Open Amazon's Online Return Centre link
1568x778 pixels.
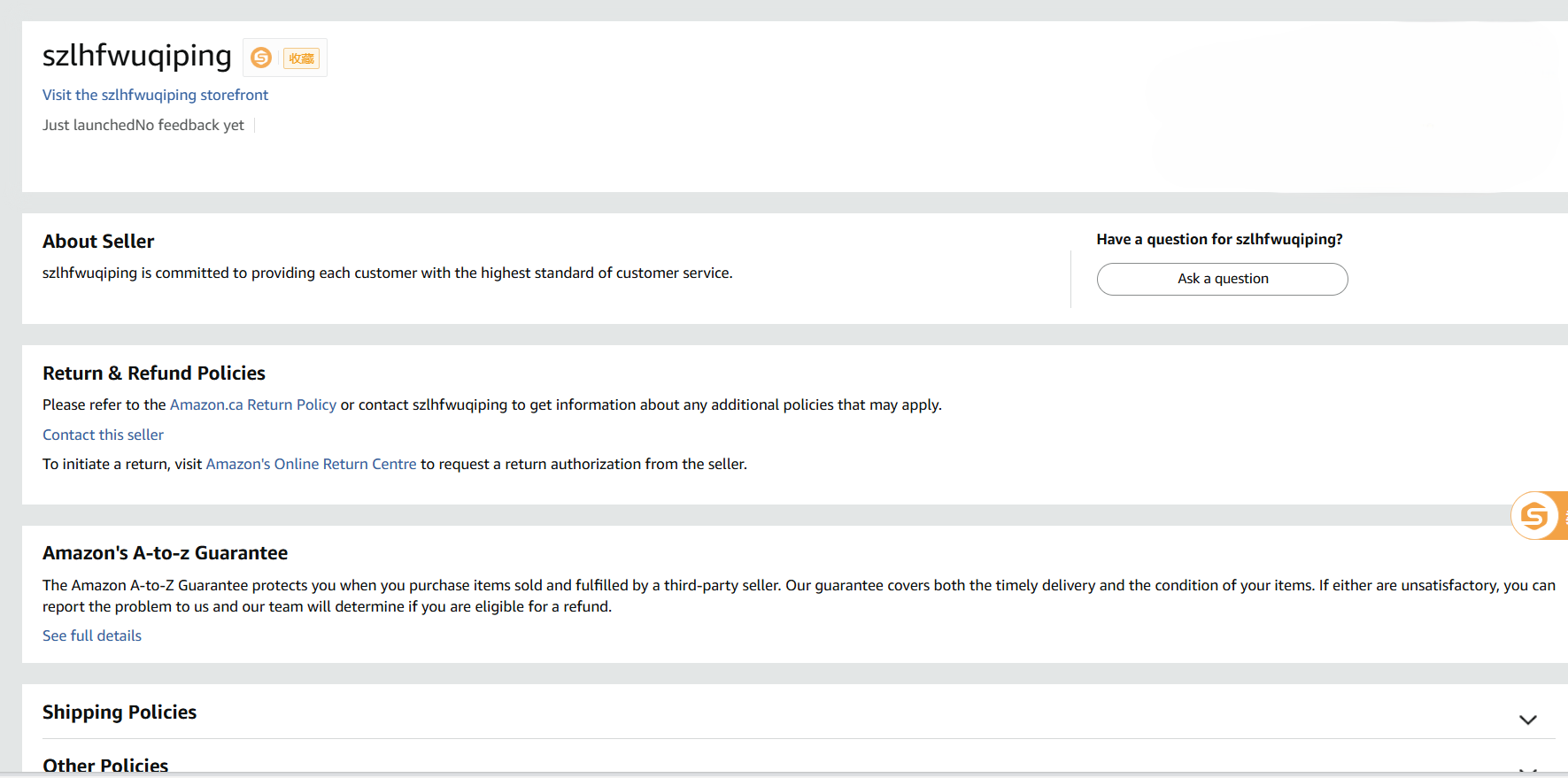pos(311,464)
